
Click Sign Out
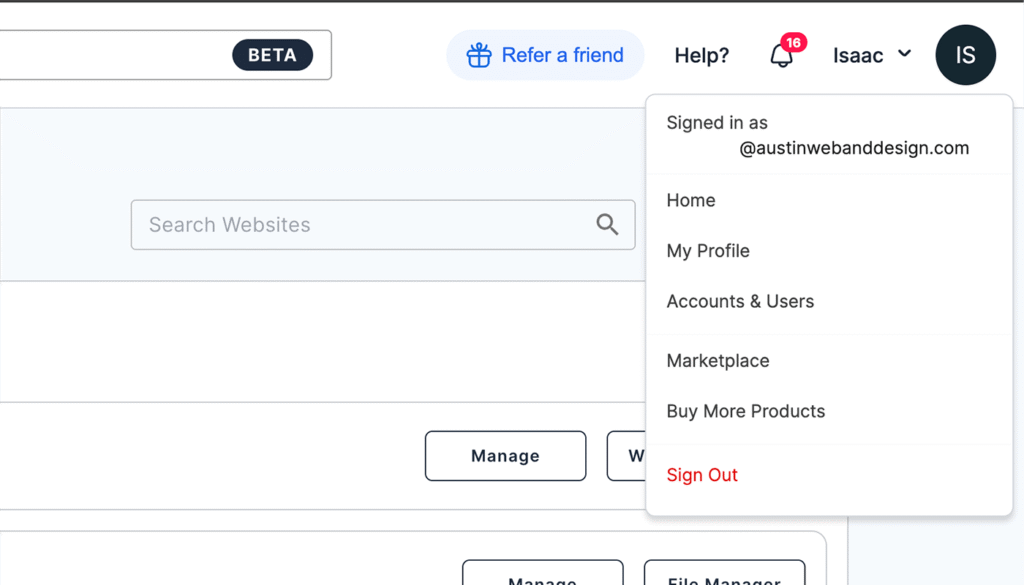pos(701,475)
